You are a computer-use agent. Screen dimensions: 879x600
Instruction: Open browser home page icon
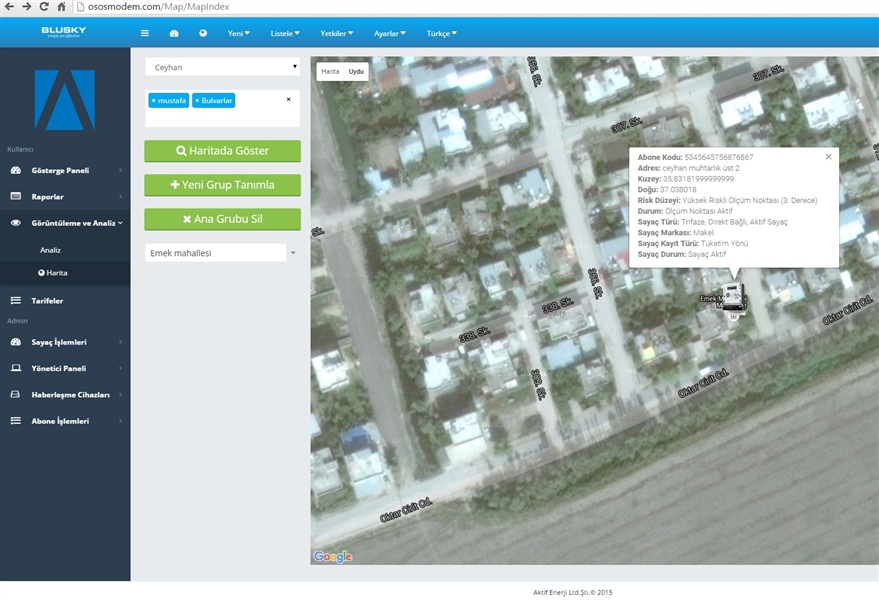click(61, 7)
